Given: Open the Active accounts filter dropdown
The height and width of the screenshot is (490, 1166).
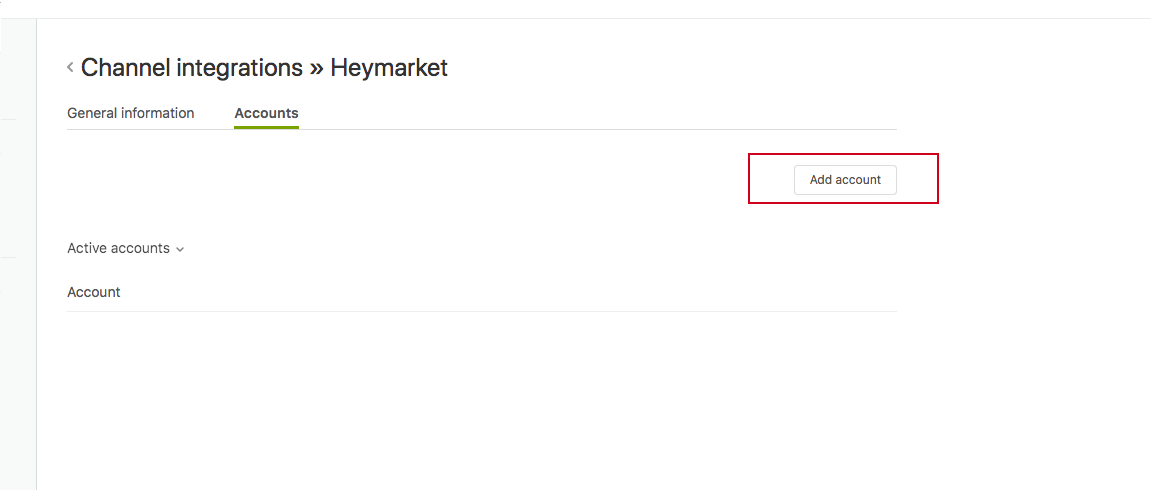Looking at the screenshot, I should [125, 248].
